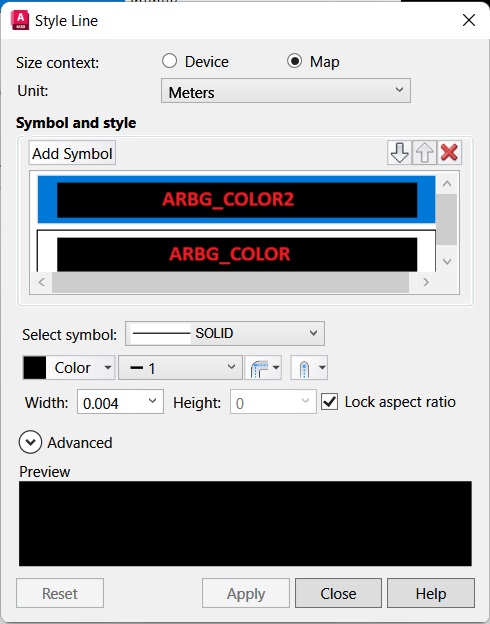
Task: Click the Add Symbol button
Action: coord(72,153)
